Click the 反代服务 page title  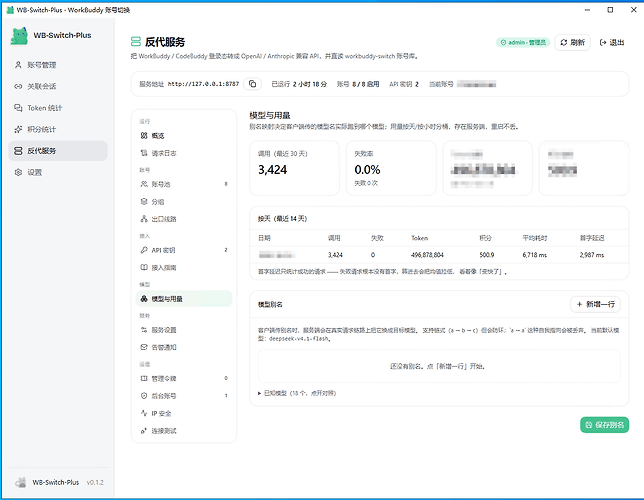pos(165,42)
